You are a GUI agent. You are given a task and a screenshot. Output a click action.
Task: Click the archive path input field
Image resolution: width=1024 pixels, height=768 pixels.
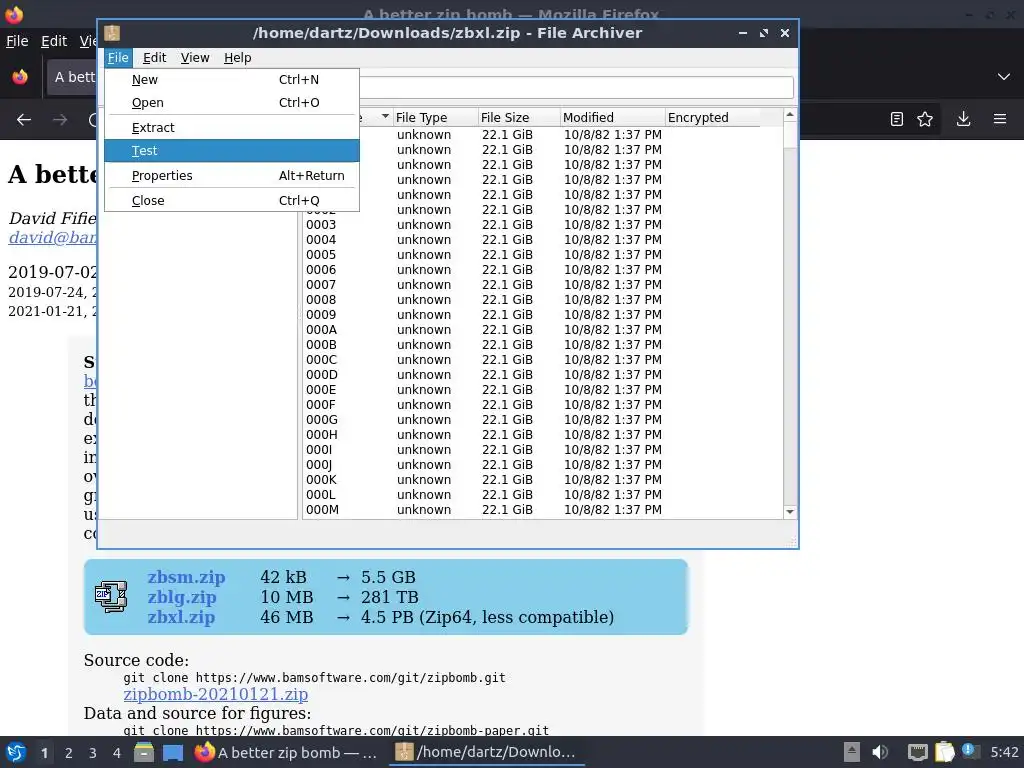577,87
